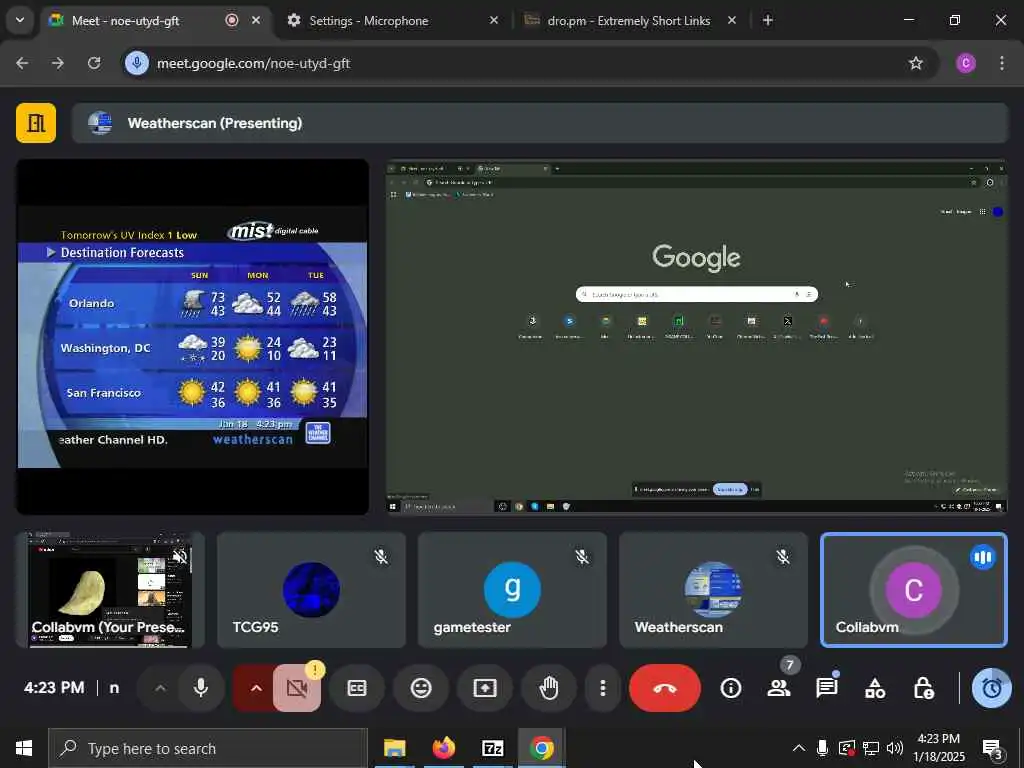This screenshot has height=768, width=1024.
Task: Show the people panel with 7 participants
Action: [x=778, y=688]
